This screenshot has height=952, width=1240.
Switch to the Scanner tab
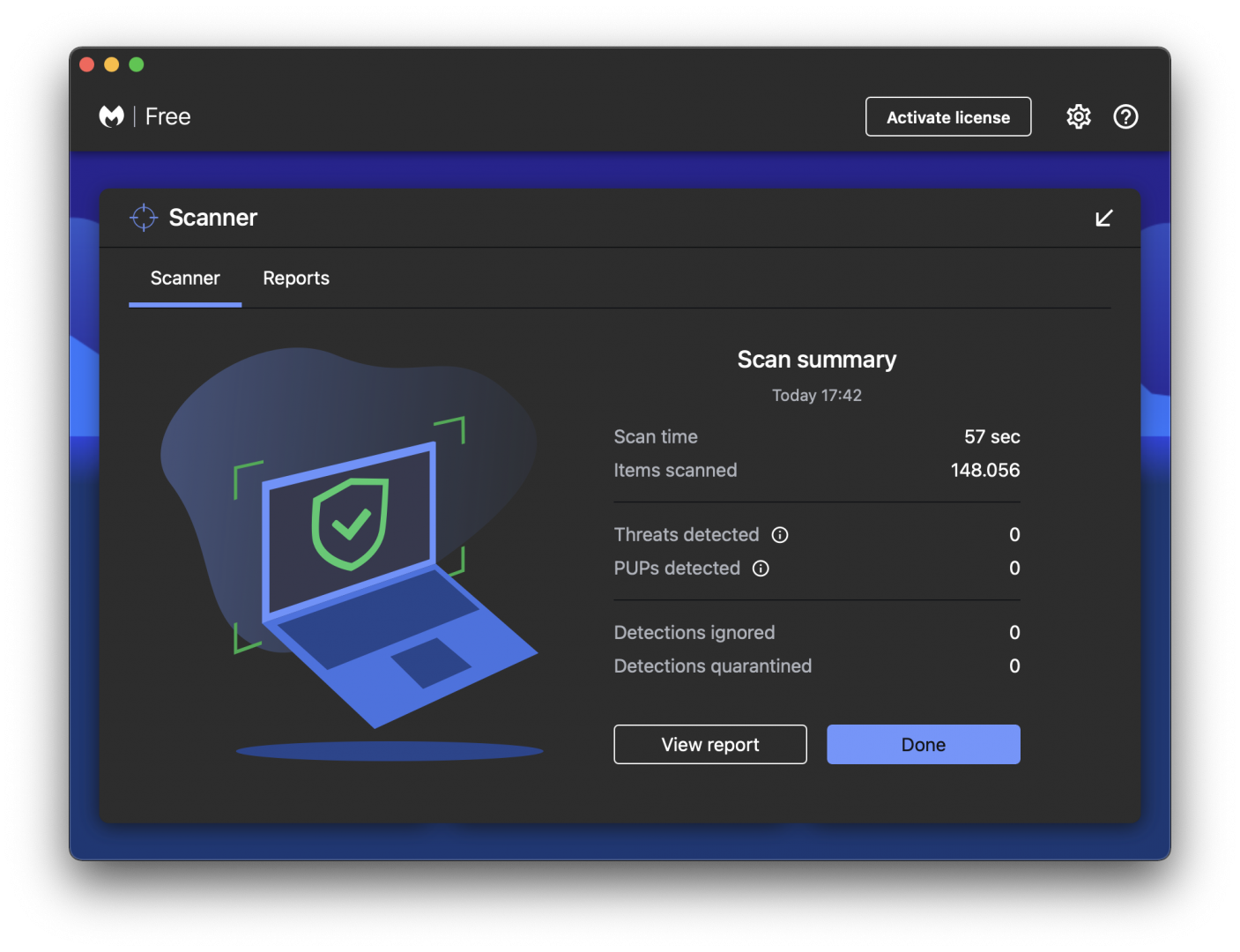click(185, 279)
